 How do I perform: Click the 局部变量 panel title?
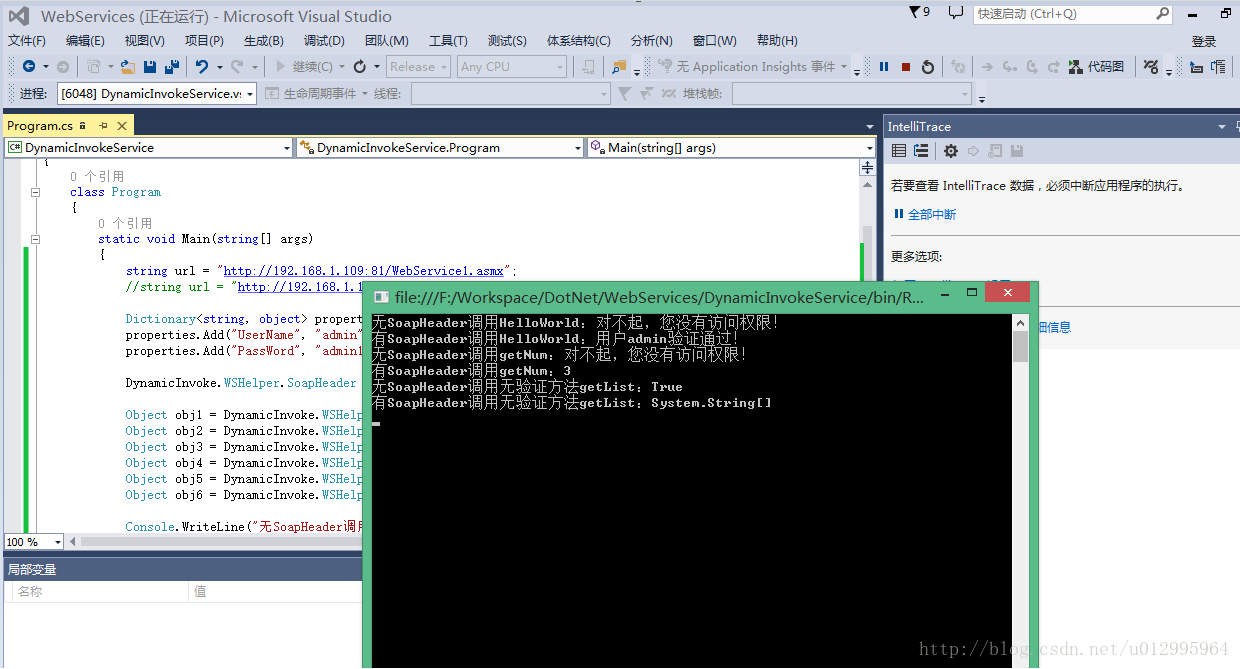point(32,569)
